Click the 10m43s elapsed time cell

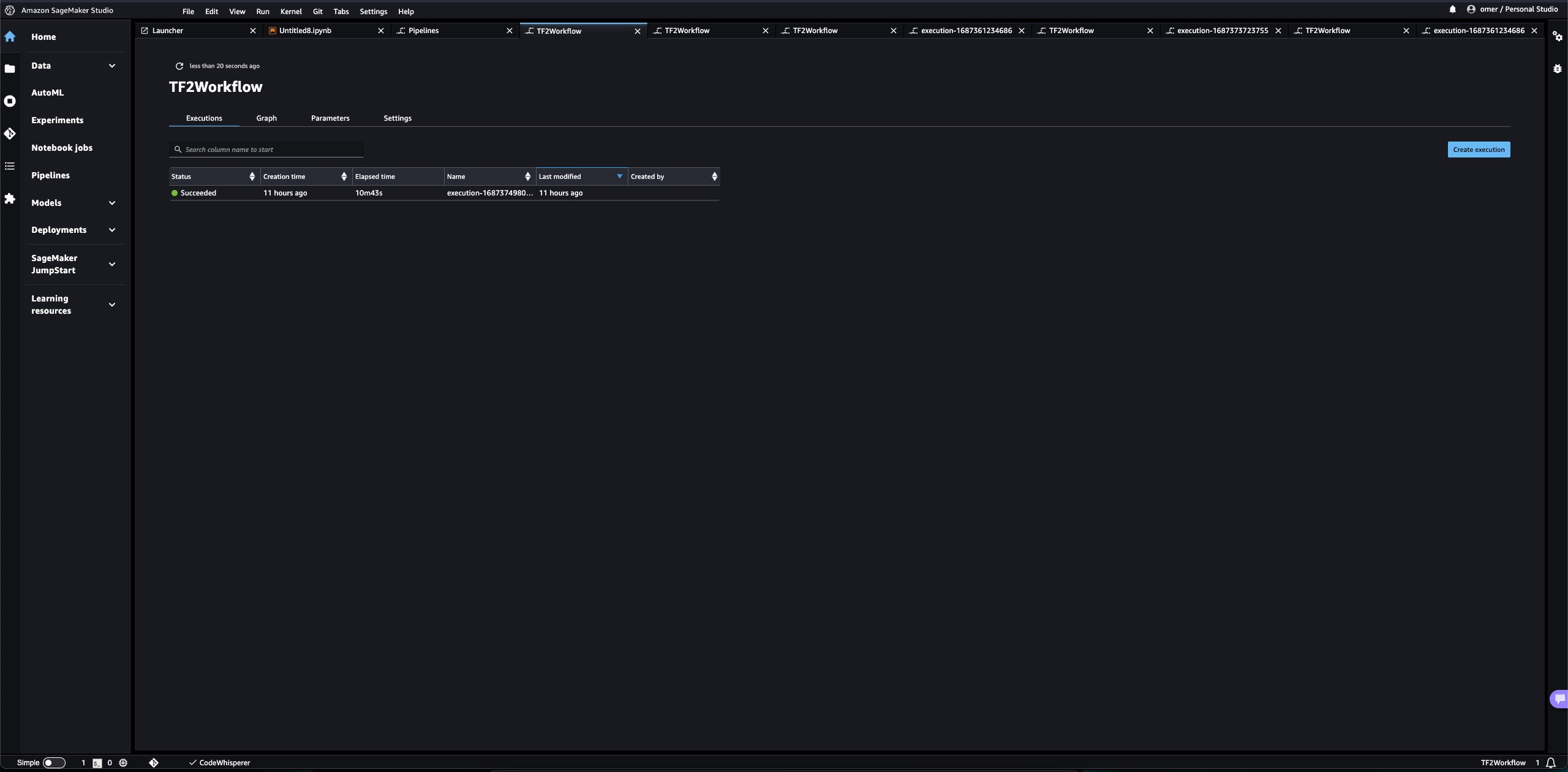[369, 193]
